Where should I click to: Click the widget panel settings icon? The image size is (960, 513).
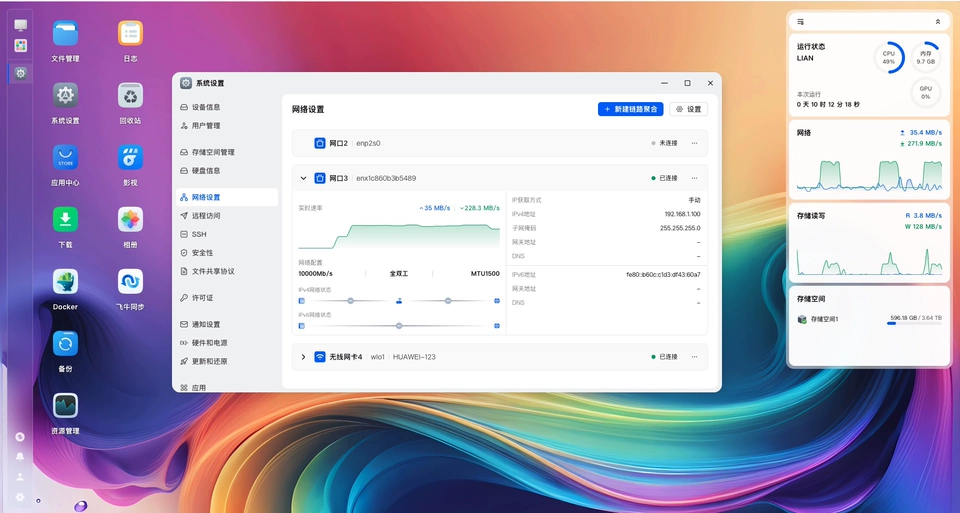tap(801, 21)
